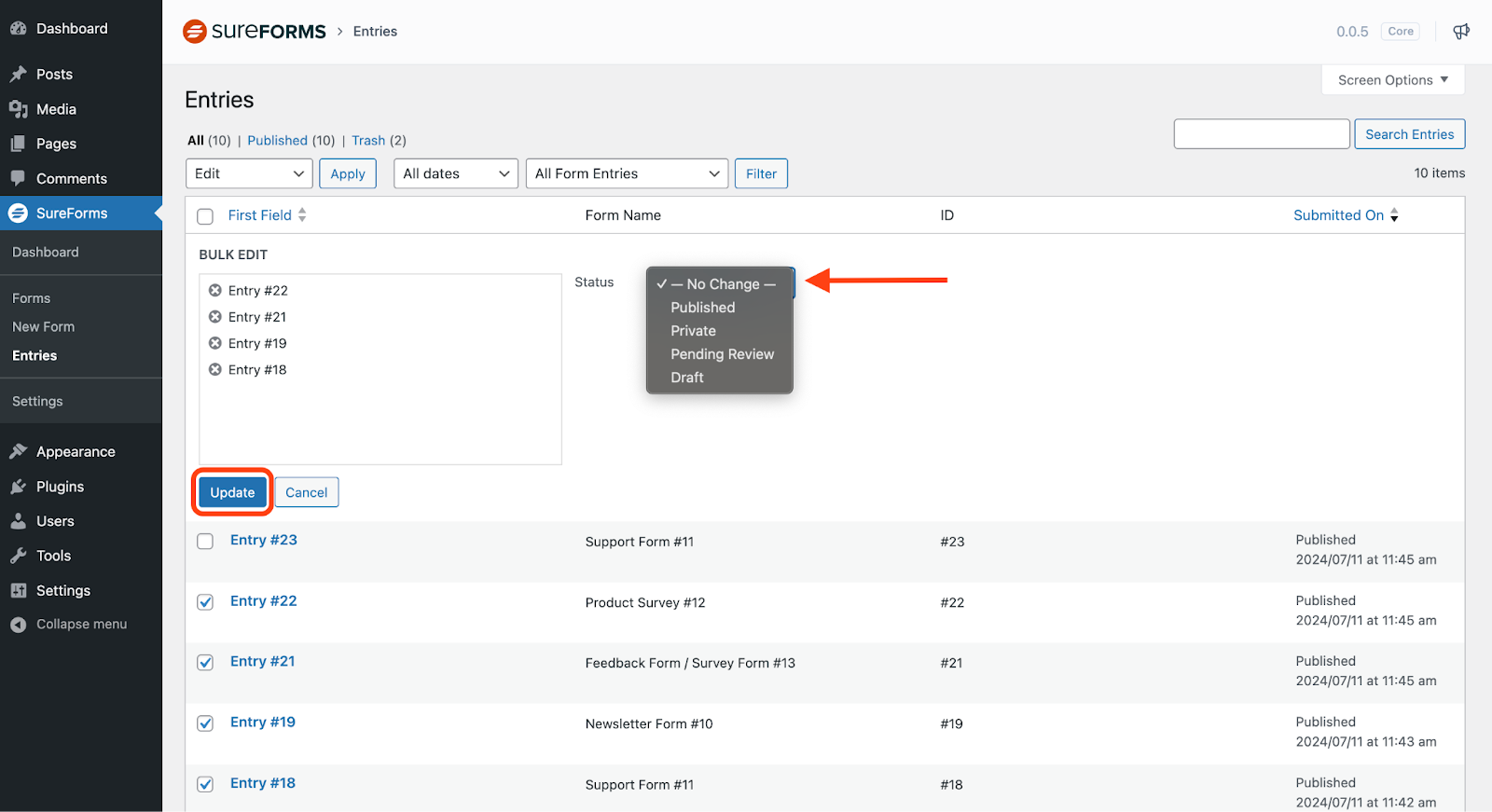Image resolution: width=1492 pixels, height=812 pixels.
Task: Click Product Survey #12 cell text
Action: tap(645, 603)
